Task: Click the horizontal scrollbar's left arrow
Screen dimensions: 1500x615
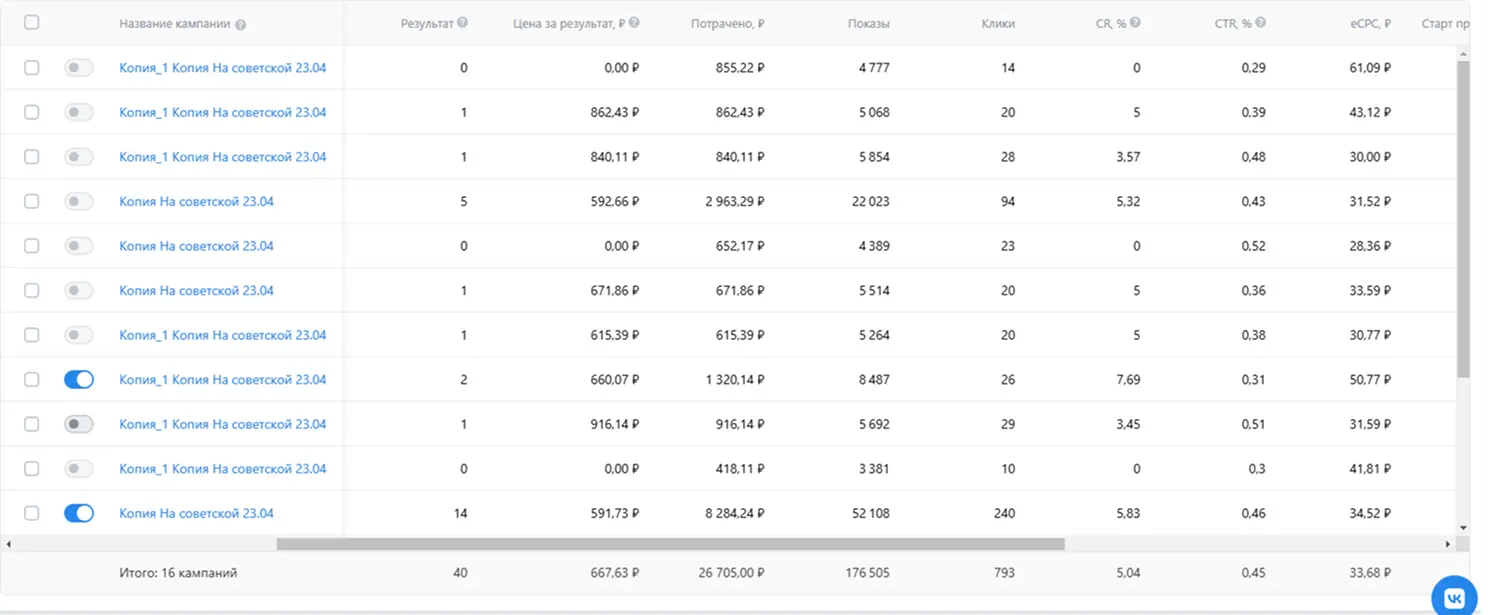Action: coord(9,544)
